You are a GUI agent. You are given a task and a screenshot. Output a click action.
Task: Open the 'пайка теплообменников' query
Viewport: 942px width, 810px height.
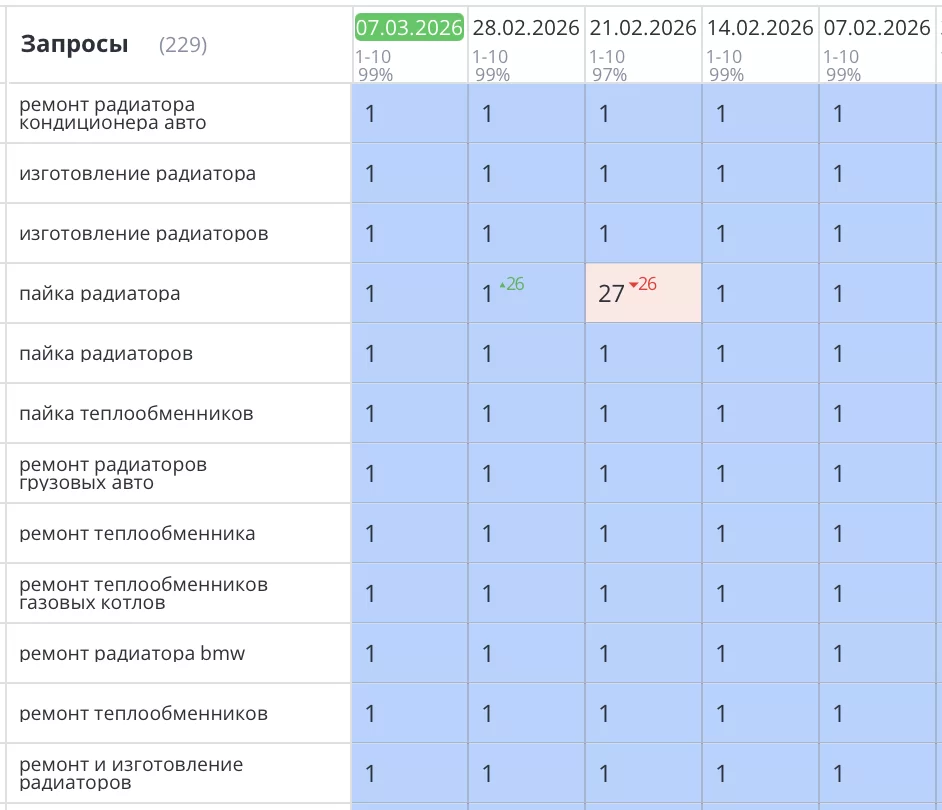coord(136,414)
